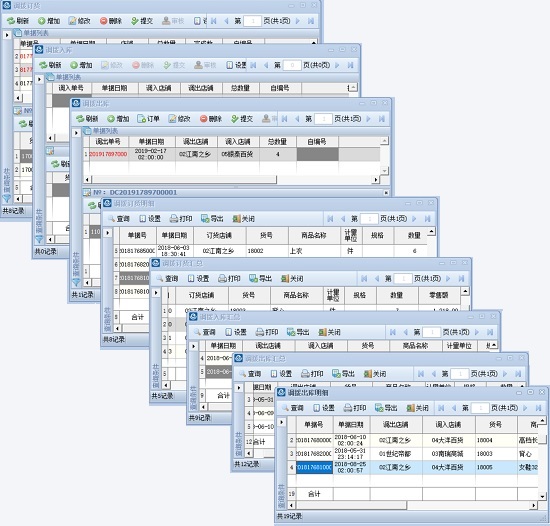This screenshot has width=550, height=526.
Task: Click 关闭 in 调拨入库汇总 toolbar
Action: (x=329, y=332)
